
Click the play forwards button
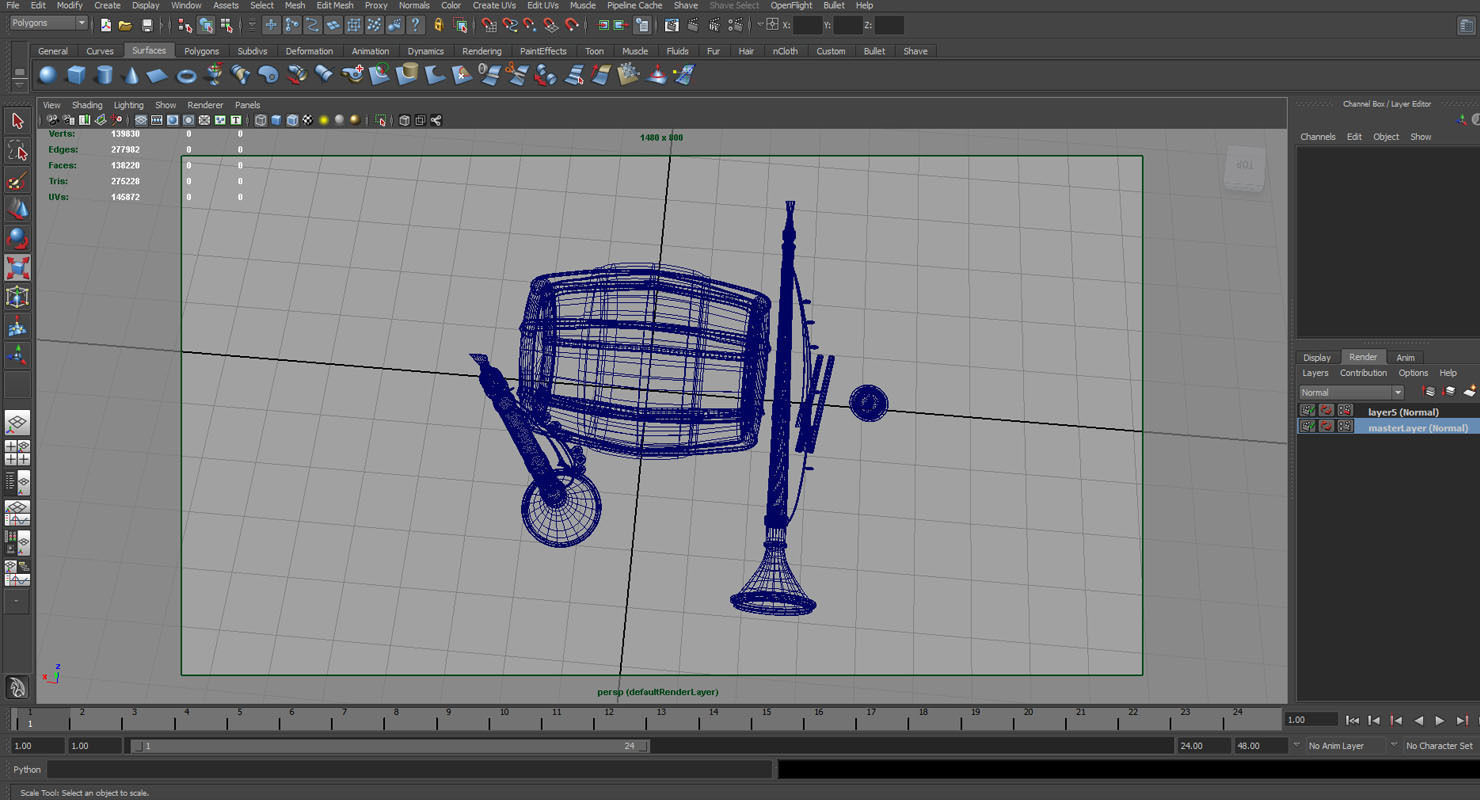click(1440, 720)
